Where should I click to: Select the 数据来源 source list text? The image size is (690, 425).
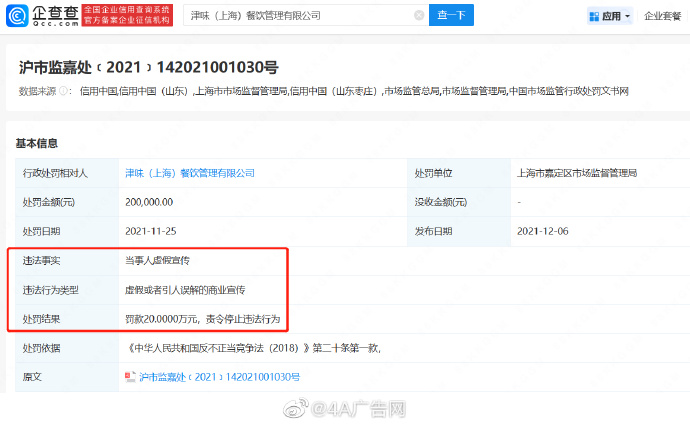point(354,91)
